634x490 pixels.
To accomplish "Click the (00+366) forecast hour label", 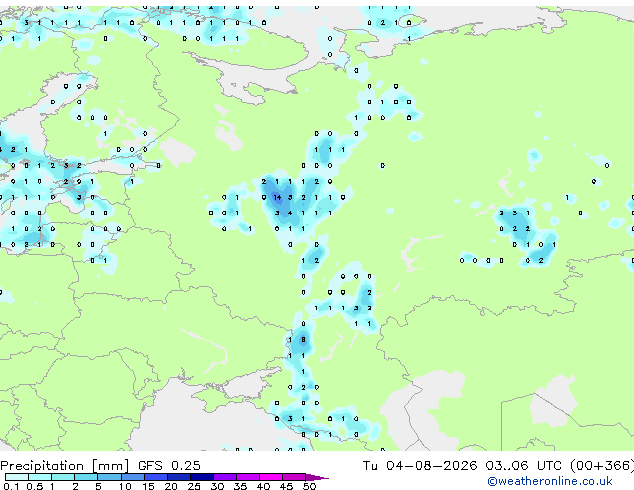I will tap(602, 466).
